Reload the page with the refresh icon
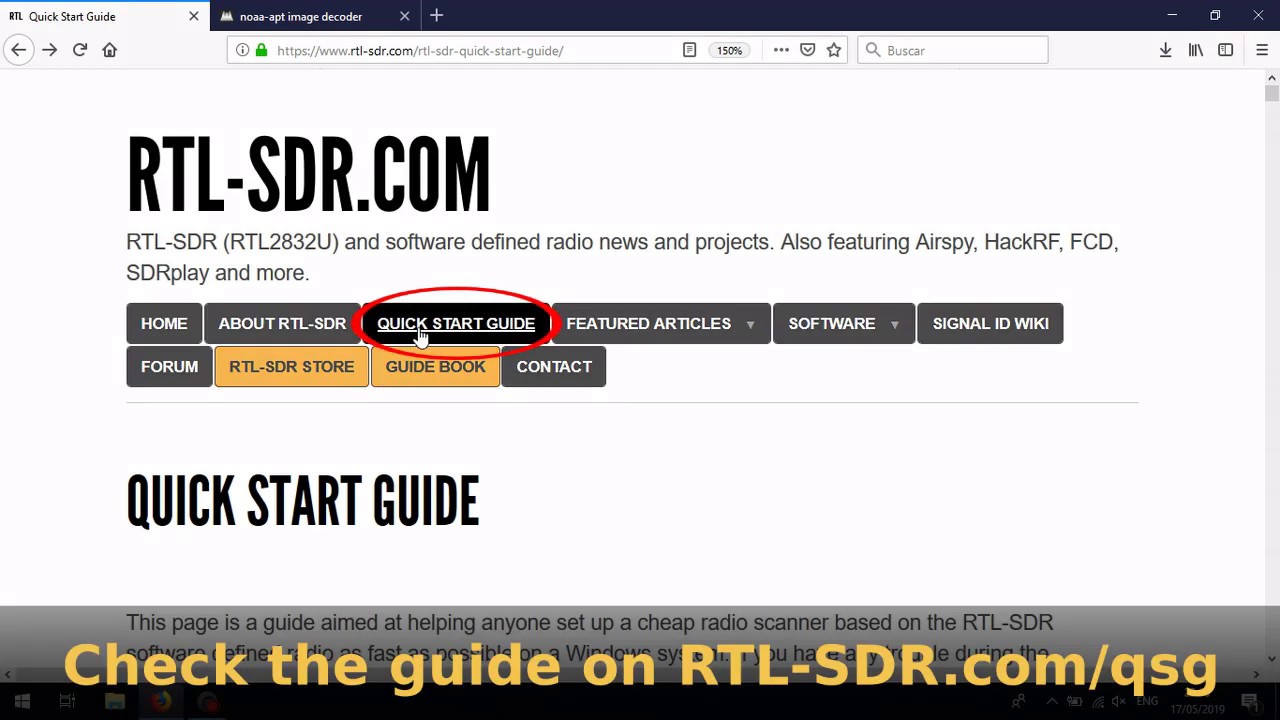Viewport: 1280px width, 720px height. point(80,50)
